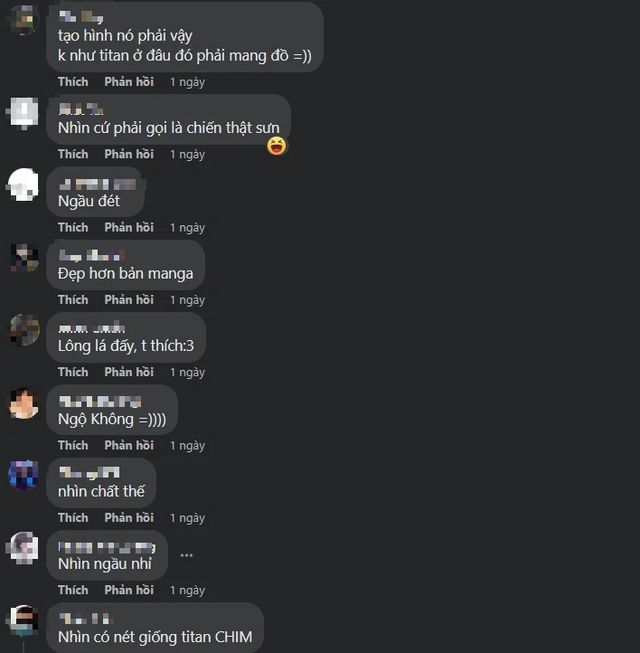Open avatar of 'Lông lá đấy' commenter
640x653 pixels.
click(23, 330)
